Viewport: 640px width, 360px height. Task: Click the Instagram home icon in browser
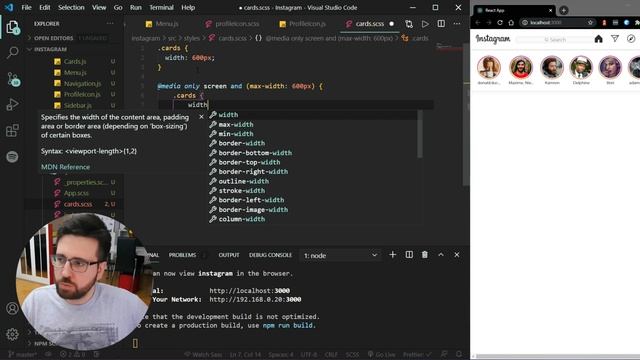pyautogui.click(x=598, y=39)
